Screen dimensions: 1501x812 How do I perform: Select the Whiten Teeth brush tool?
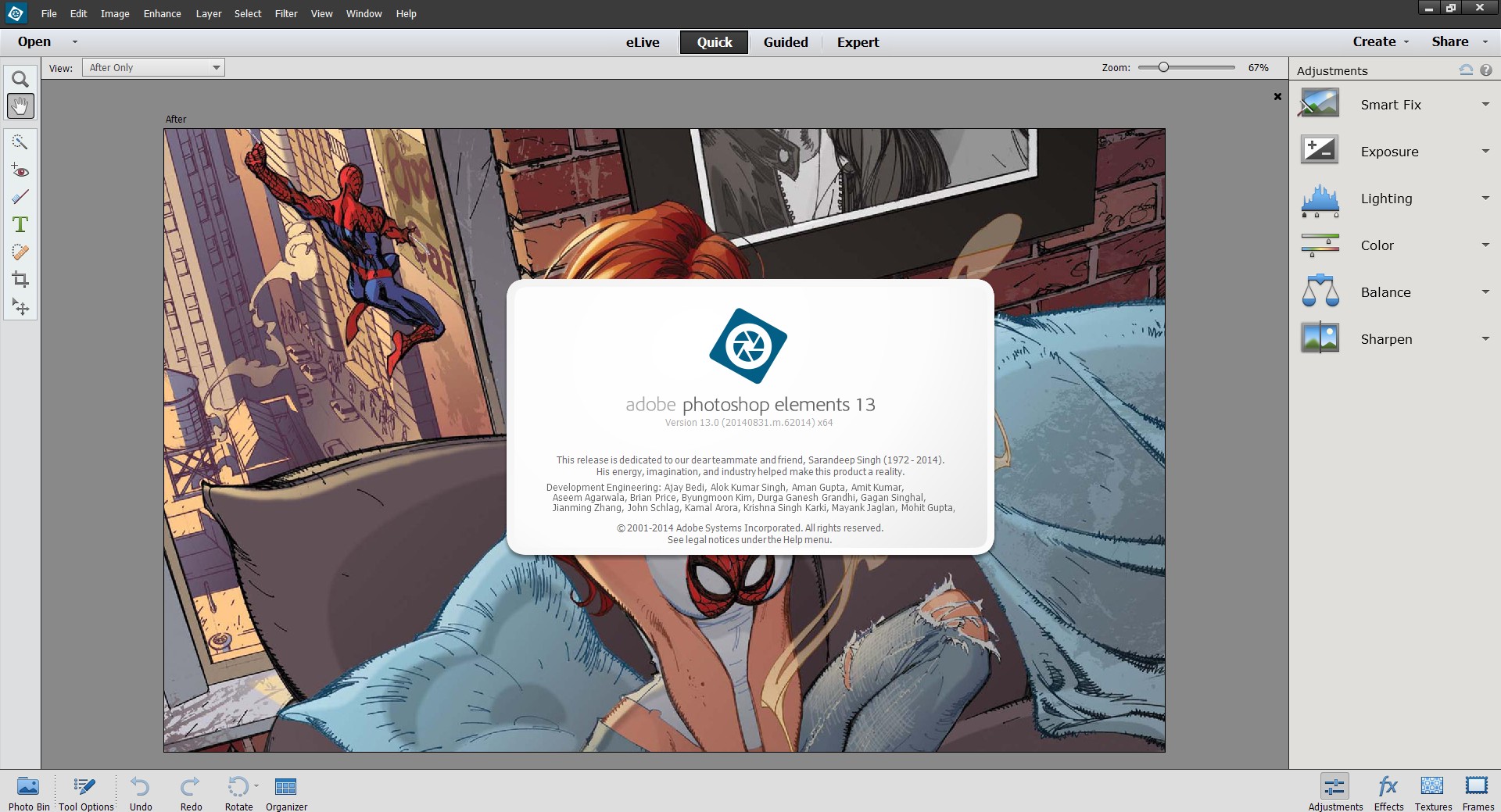click(20, 197)
